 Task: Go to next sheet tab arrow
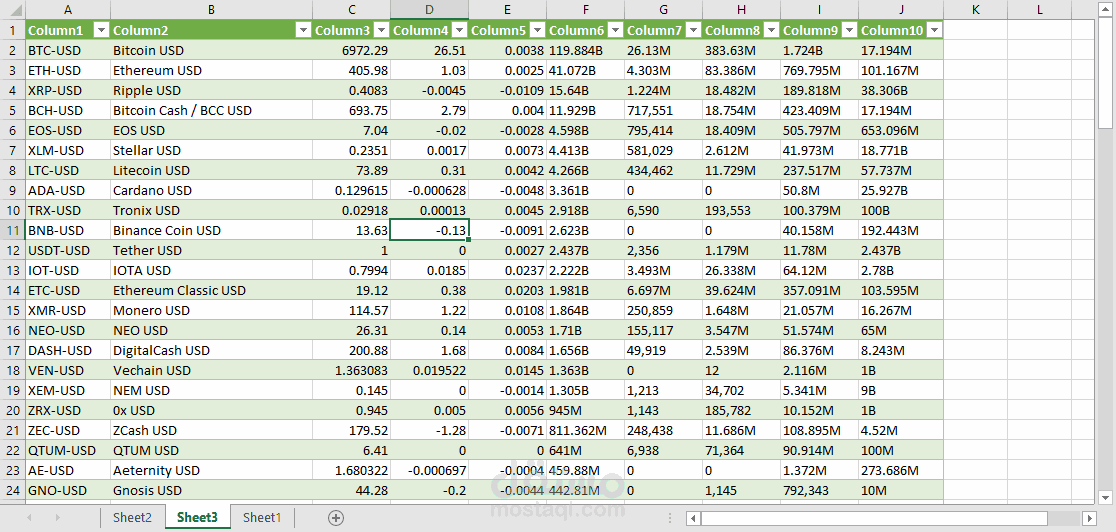(57, 518)
